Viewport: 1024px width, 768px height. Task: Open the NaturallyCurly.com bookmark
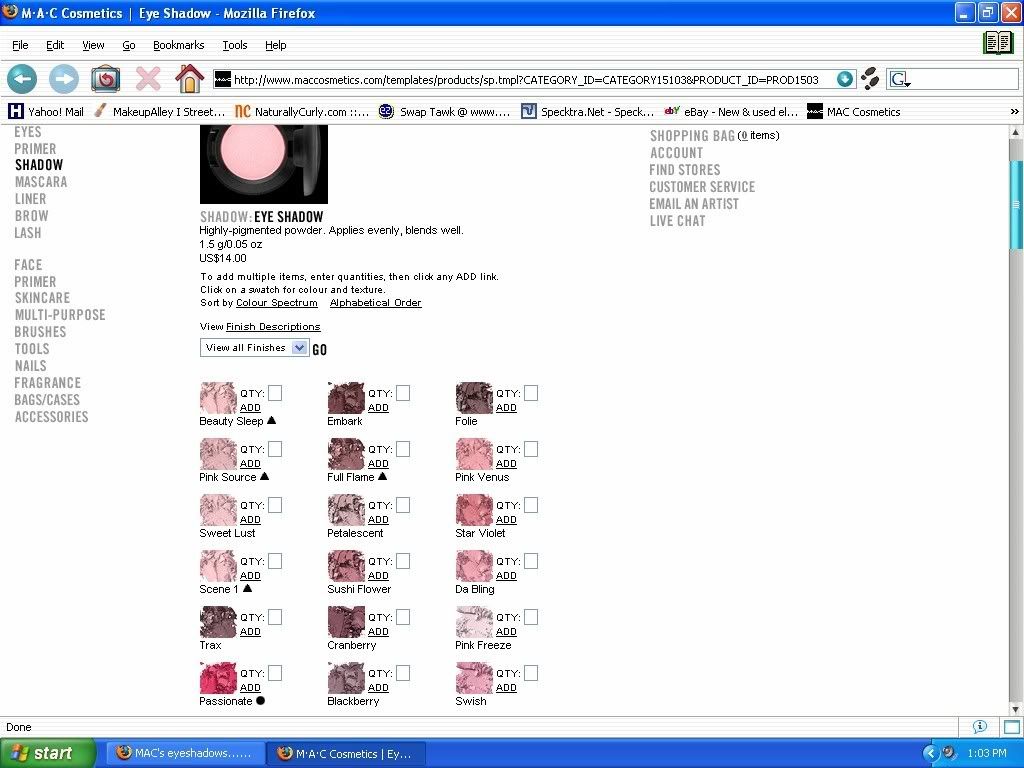[302, 112]
